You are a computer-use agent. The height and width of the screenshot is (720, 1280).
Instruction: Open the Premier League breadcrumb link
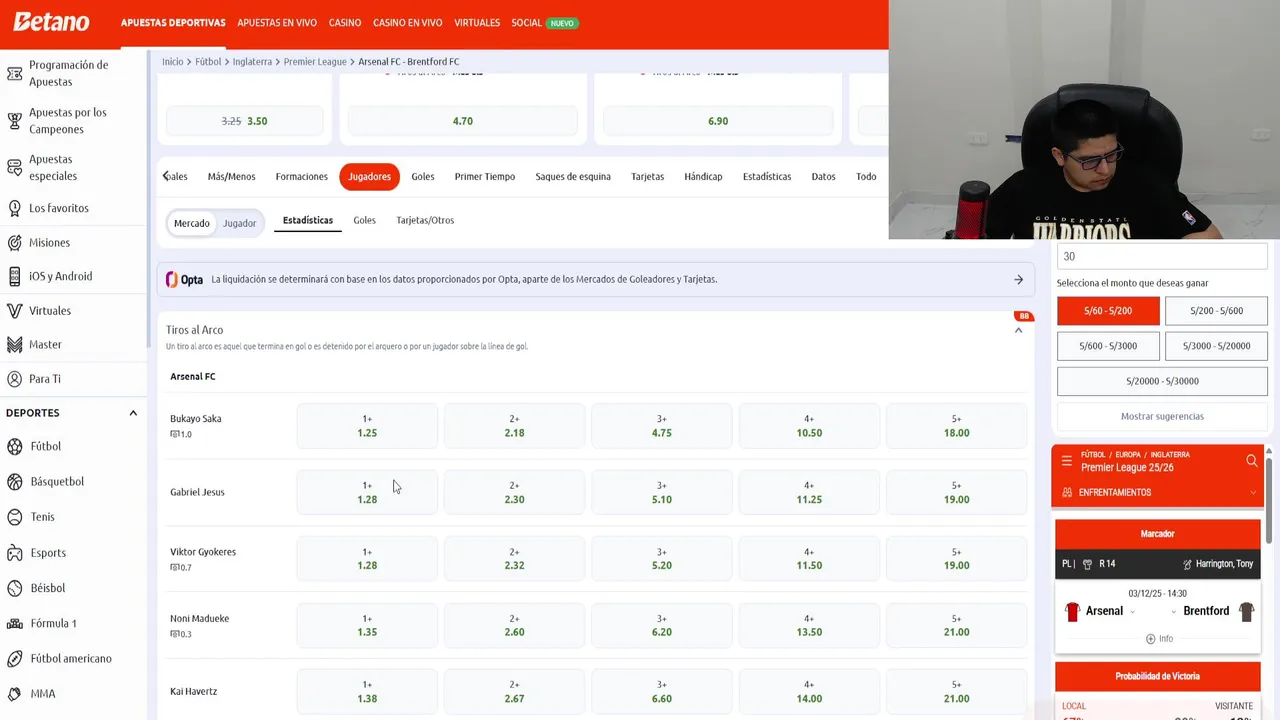tap(315, 62)
